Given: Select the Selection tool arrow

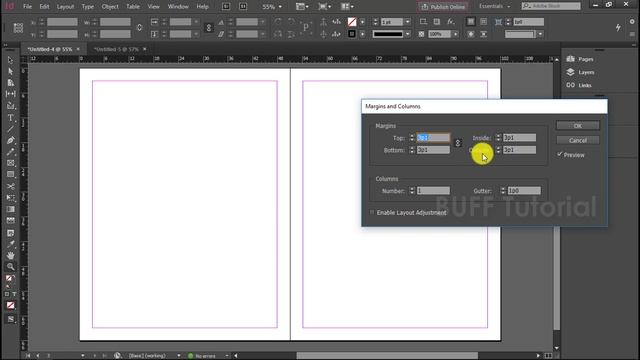Looking at the screenshot, I should (x=10, y=60).
